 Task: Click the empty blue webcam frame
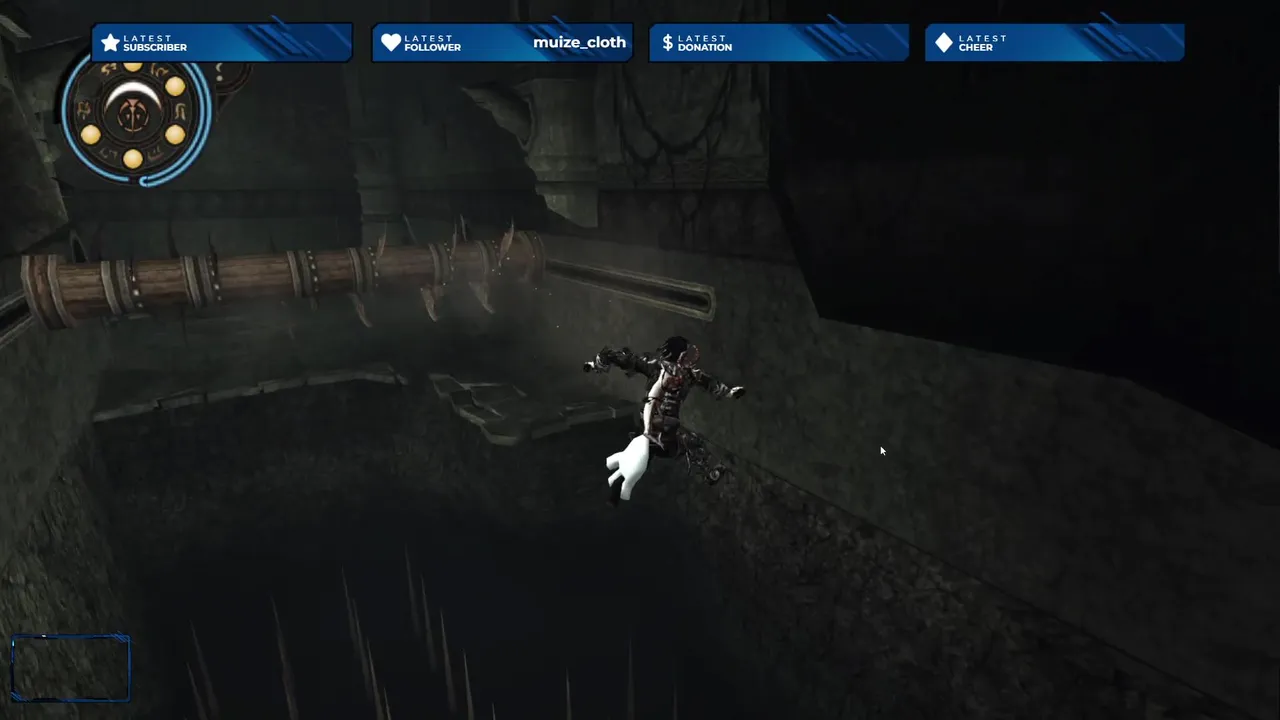click(x=70, y=667)
